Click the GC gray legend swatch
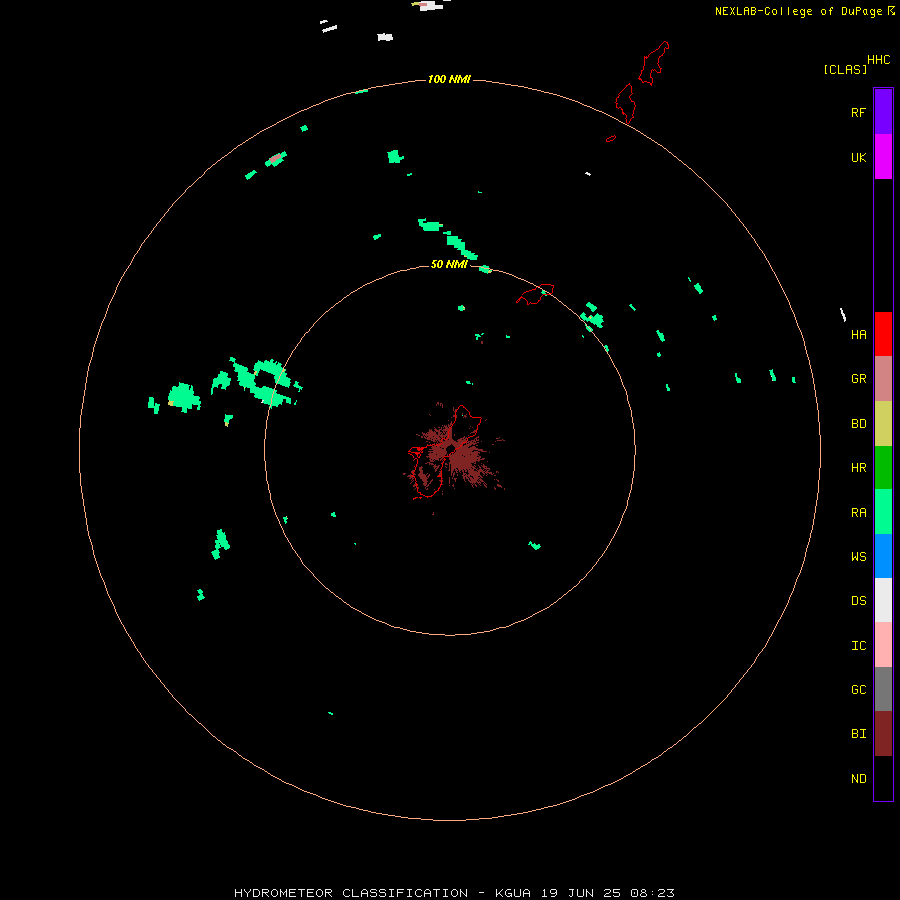The width and height of the screenshot is (900, 900). point(883,689)
